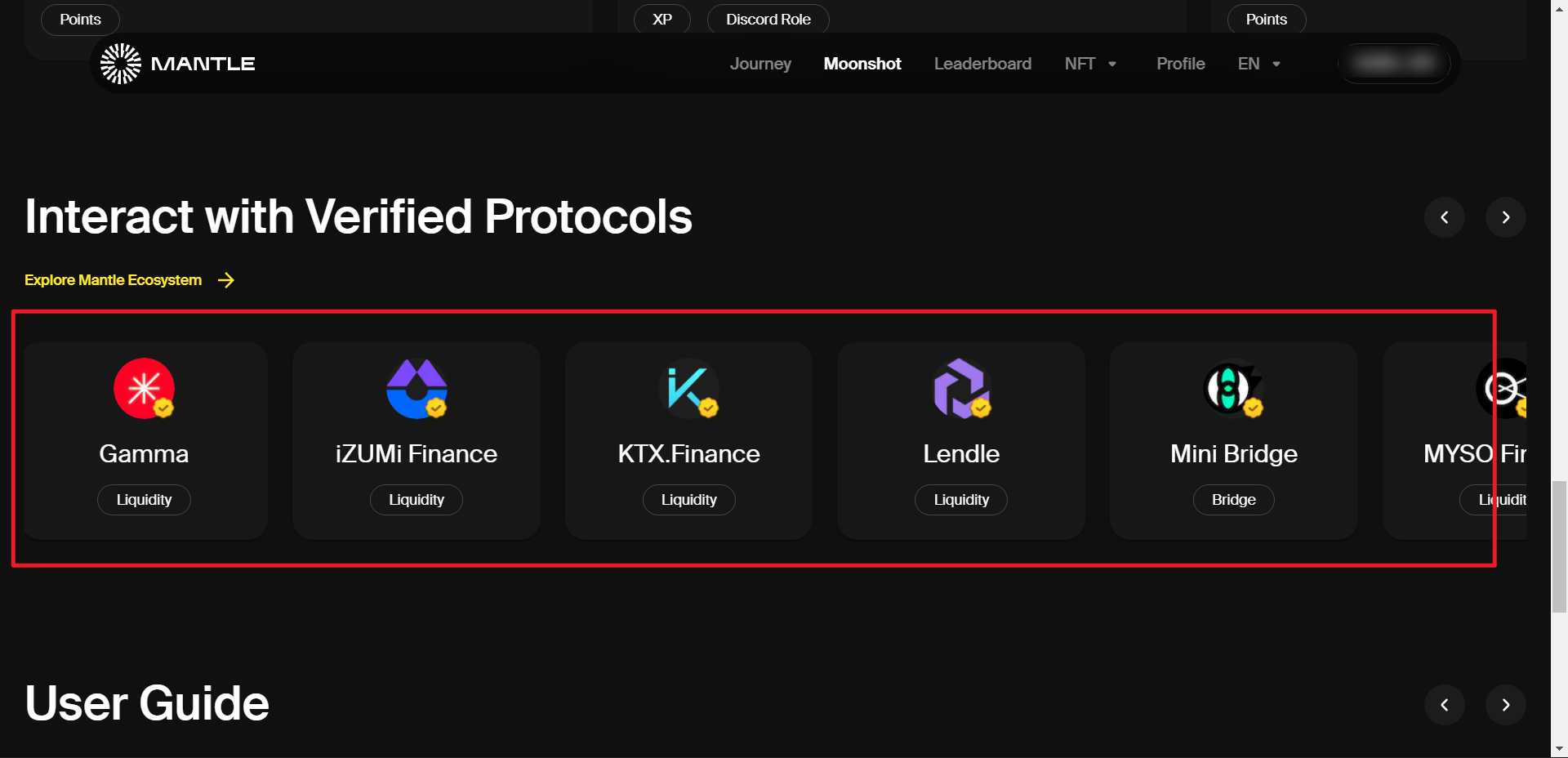Open the Explore Mantle Ecosystem link
This screenshot has height=758, width=1568.
(x=114, y=280)
